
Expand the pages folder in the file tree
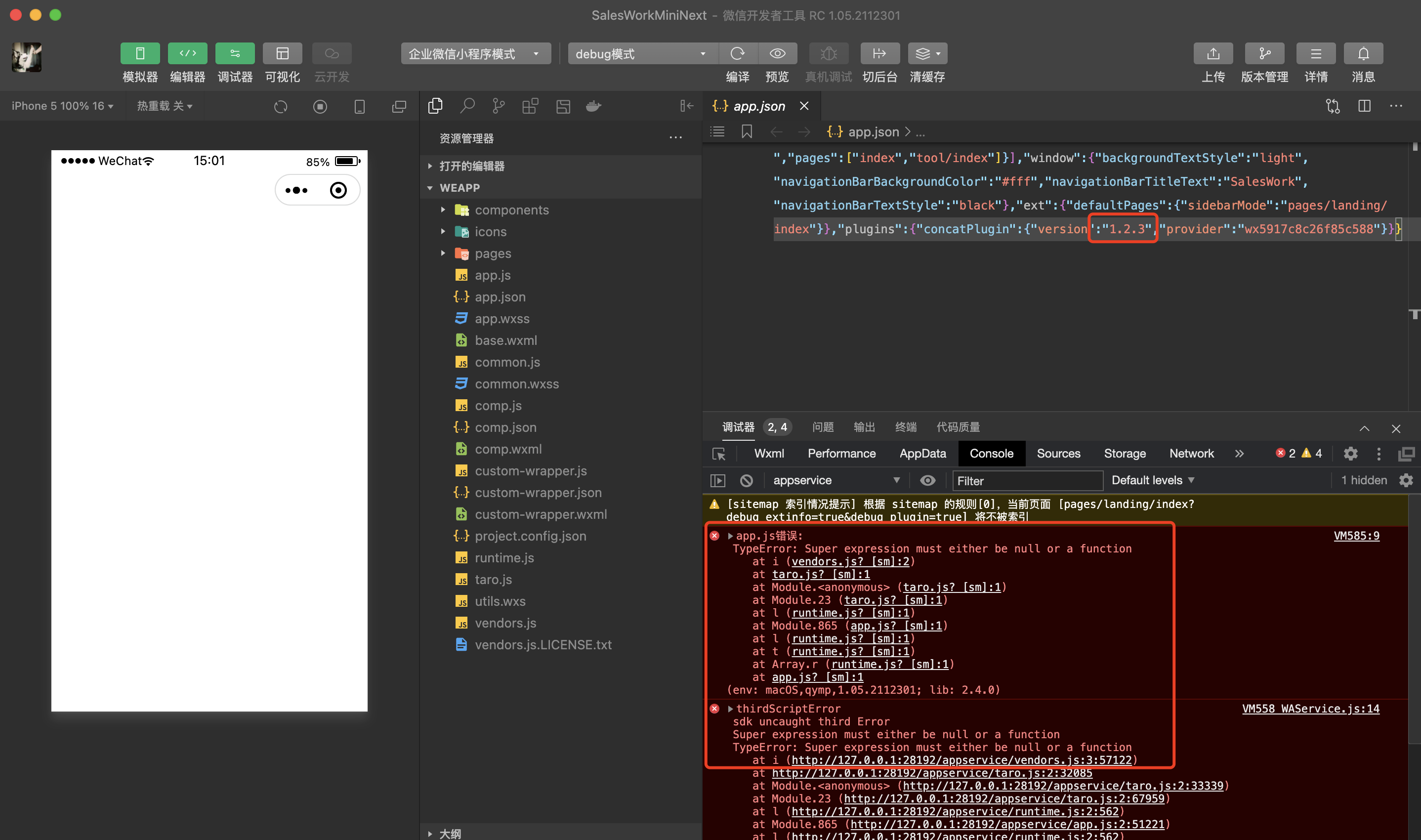coord(492,253)
